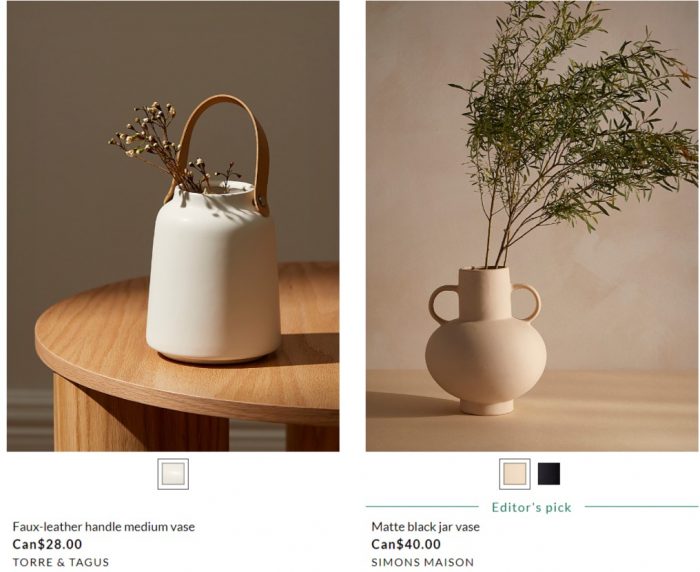Select the white color swatch for handle vase
This screenshot has width=700, height=572.
point(173,474)
